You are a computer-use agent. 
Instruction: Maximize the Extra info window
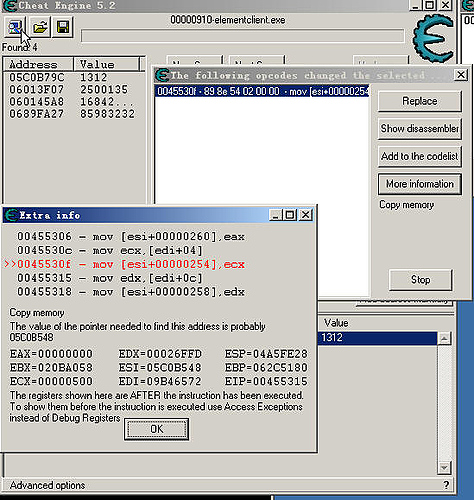point(290,215)
